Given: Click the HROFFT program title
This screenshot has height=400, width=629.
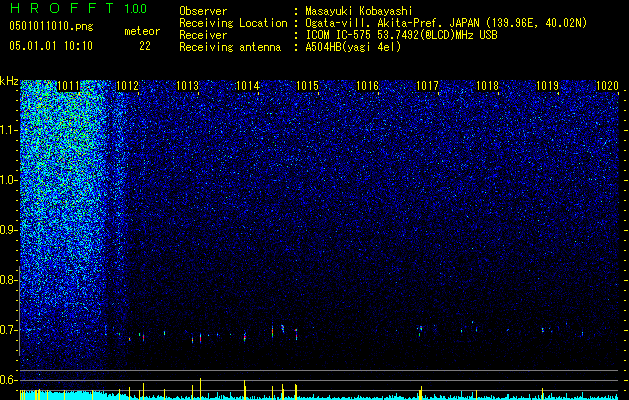Looking at the screenshot, I should (62, 8).
